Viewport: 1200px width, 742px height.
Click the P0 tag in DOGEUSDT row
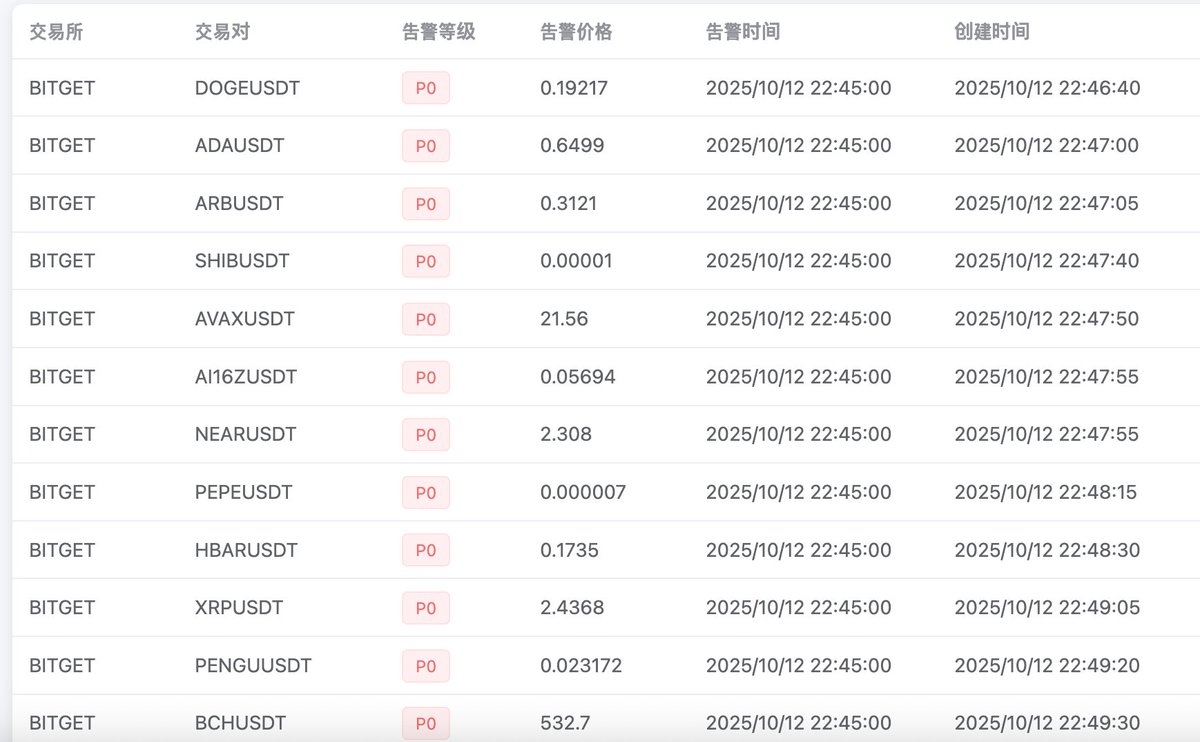(x=426, y=88)
